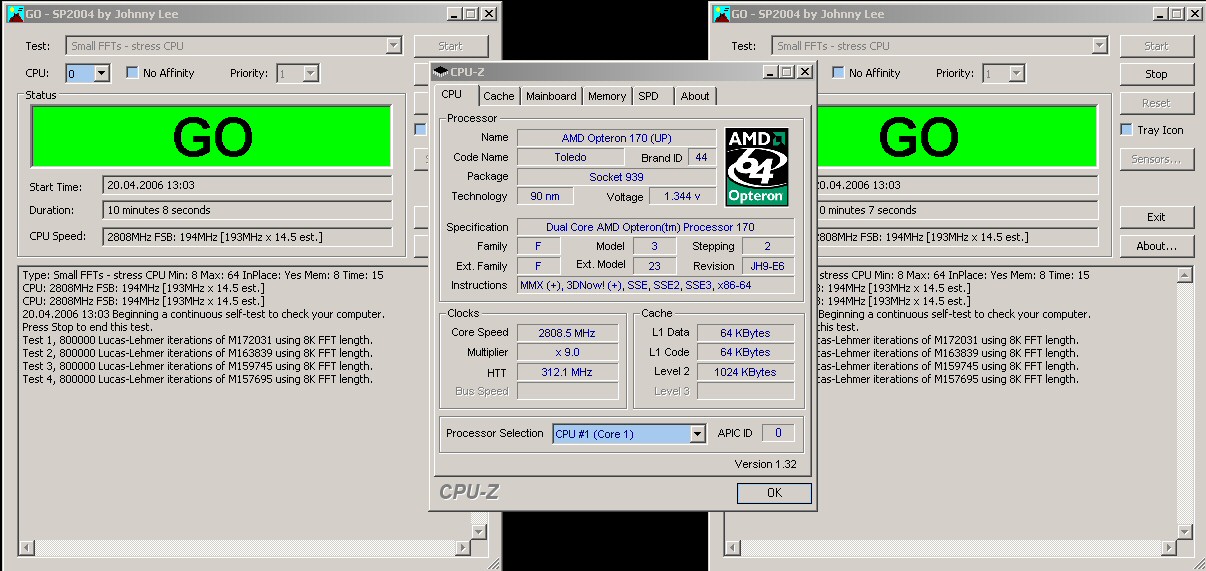
Task: Click Stop button in right SP2004 window
Action: (1157, 74)
